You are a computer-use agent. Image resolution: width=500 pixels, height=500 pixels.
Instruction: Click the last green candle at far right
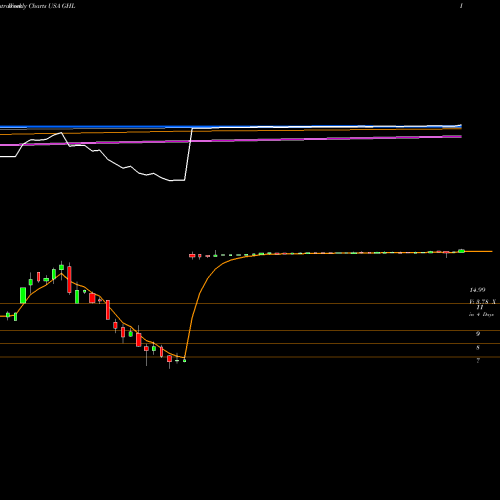pos(461,251)
